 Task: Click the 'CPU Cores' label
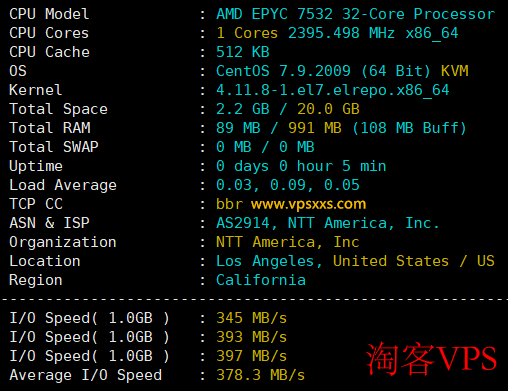coord(49,33)
